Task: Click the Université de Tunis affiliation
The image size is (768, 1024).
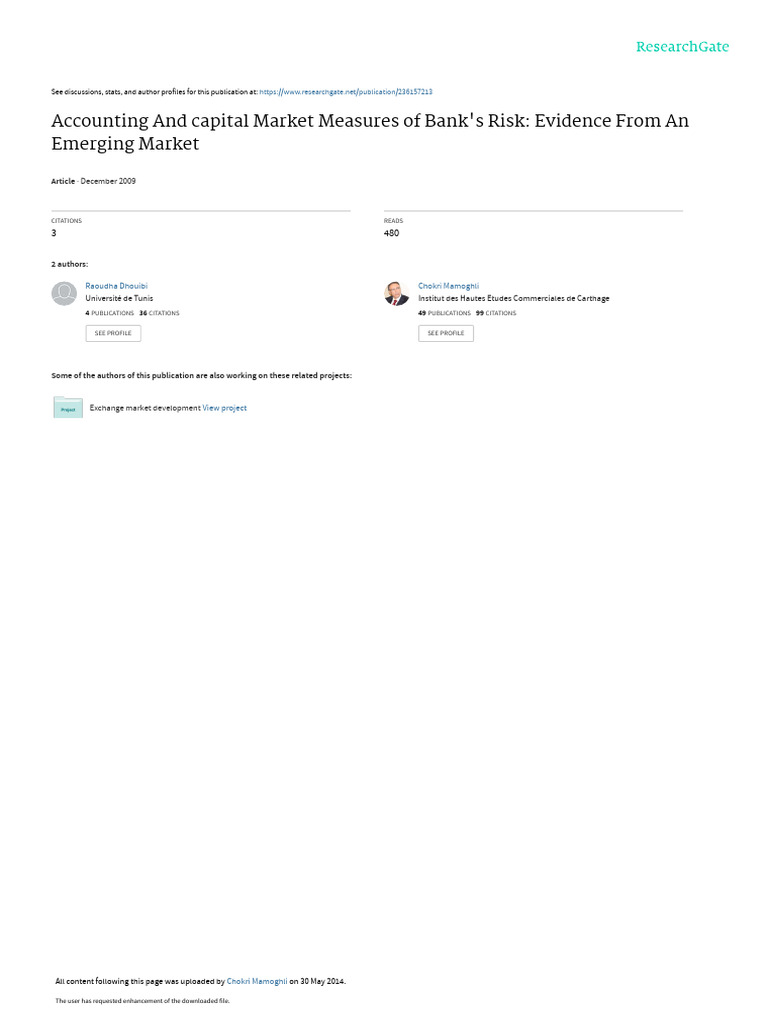Action: click(119, 298)
